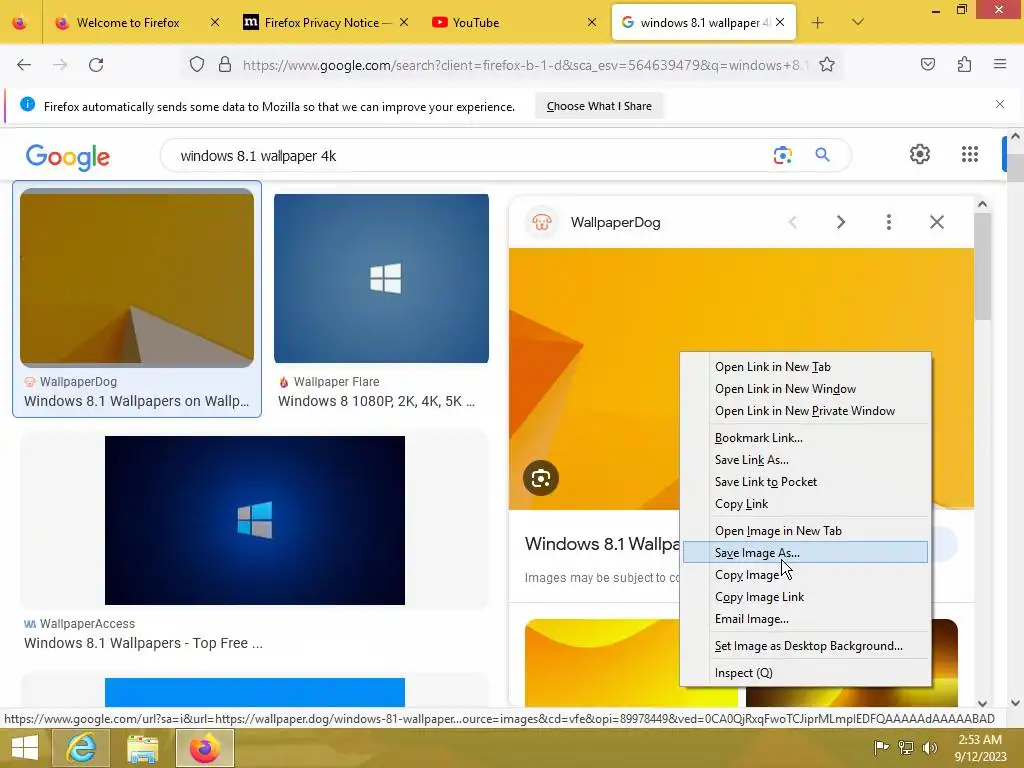Viewport: 1024px width, 768px height.
Task: Click the magnifier search icon
Action: 822,155
